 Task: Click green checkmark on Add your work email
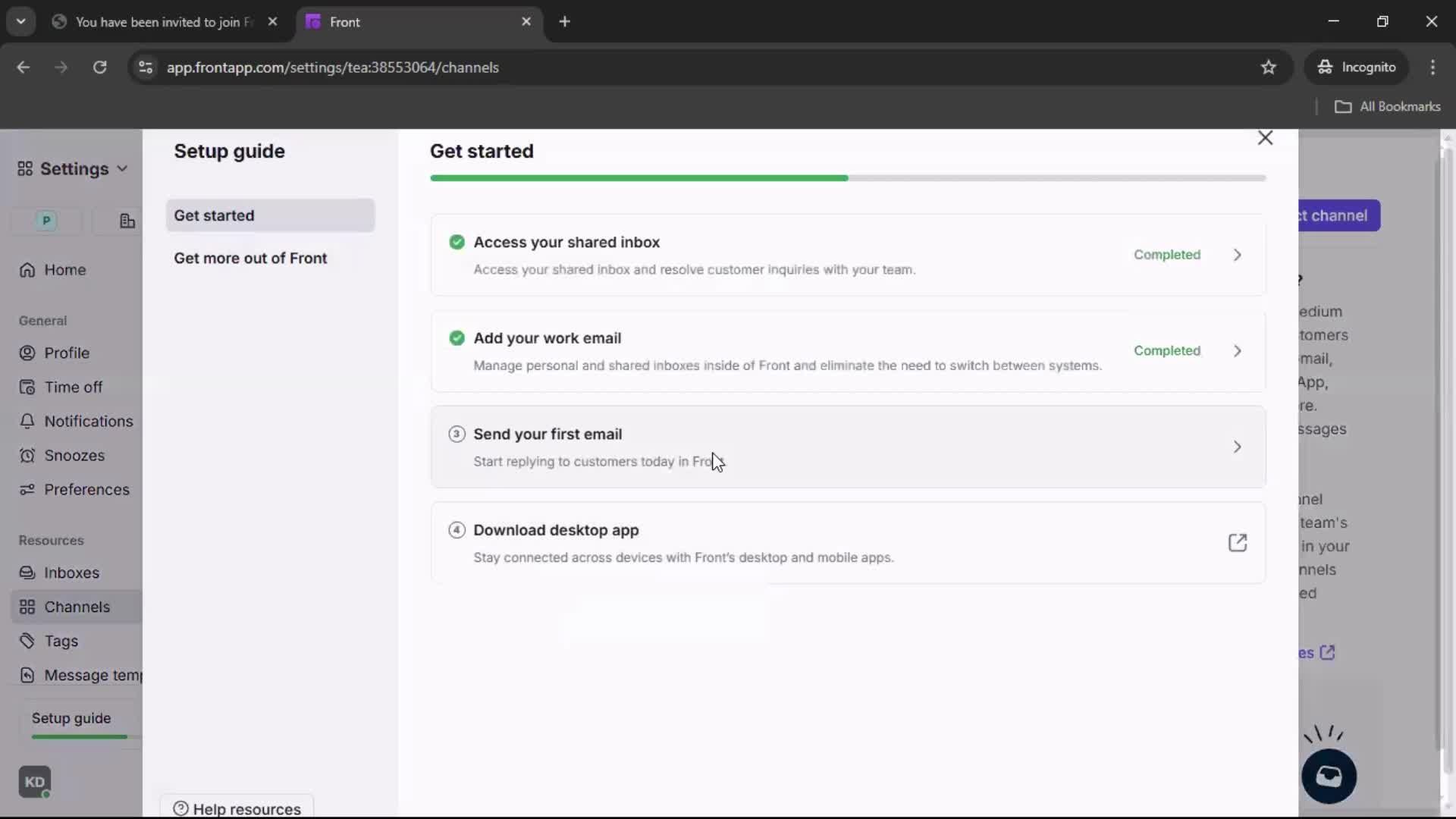tap(457, 338)
